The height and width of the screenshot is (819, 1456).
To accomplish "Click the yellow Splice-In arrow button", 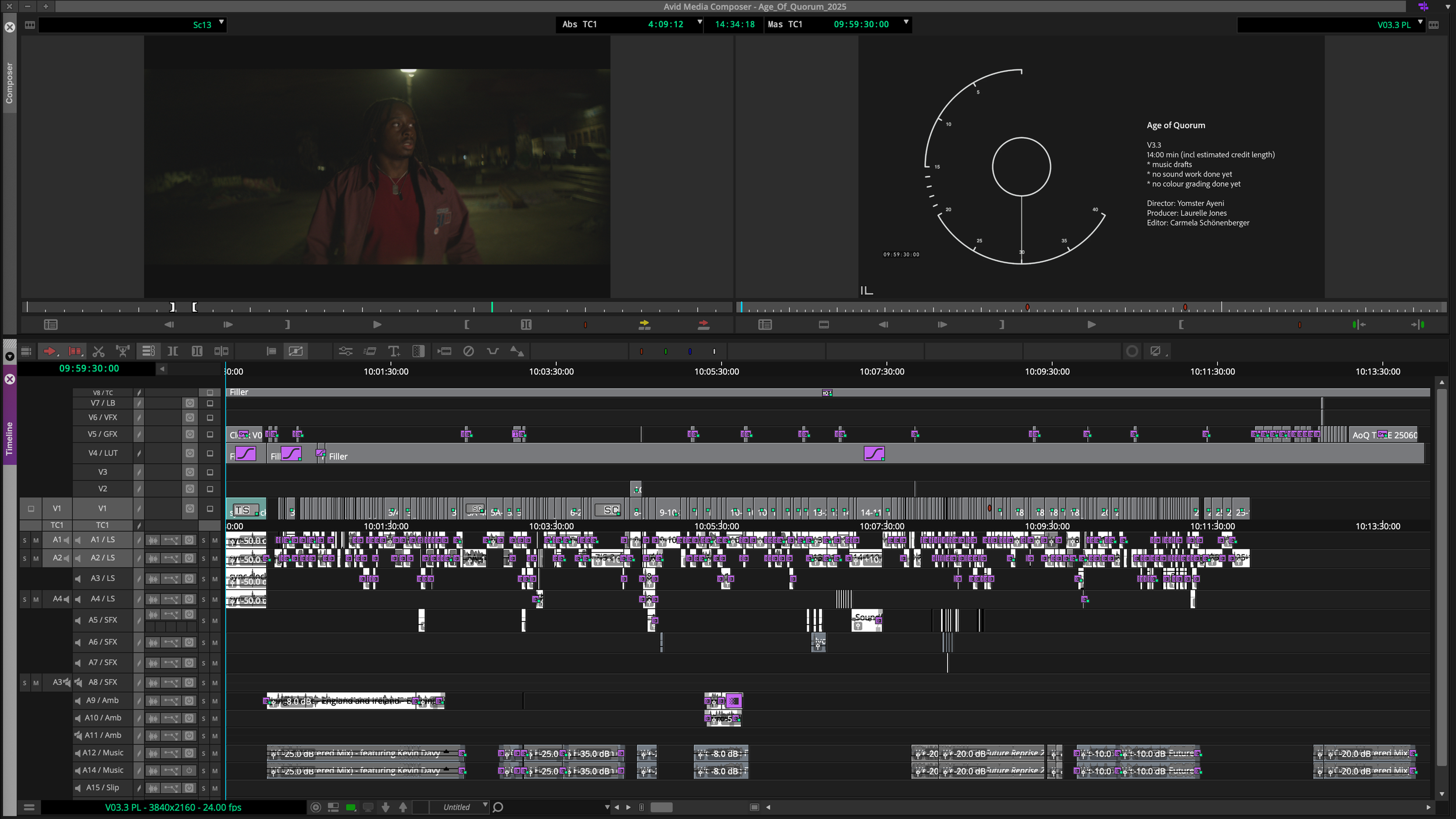I will pos(644,324).
